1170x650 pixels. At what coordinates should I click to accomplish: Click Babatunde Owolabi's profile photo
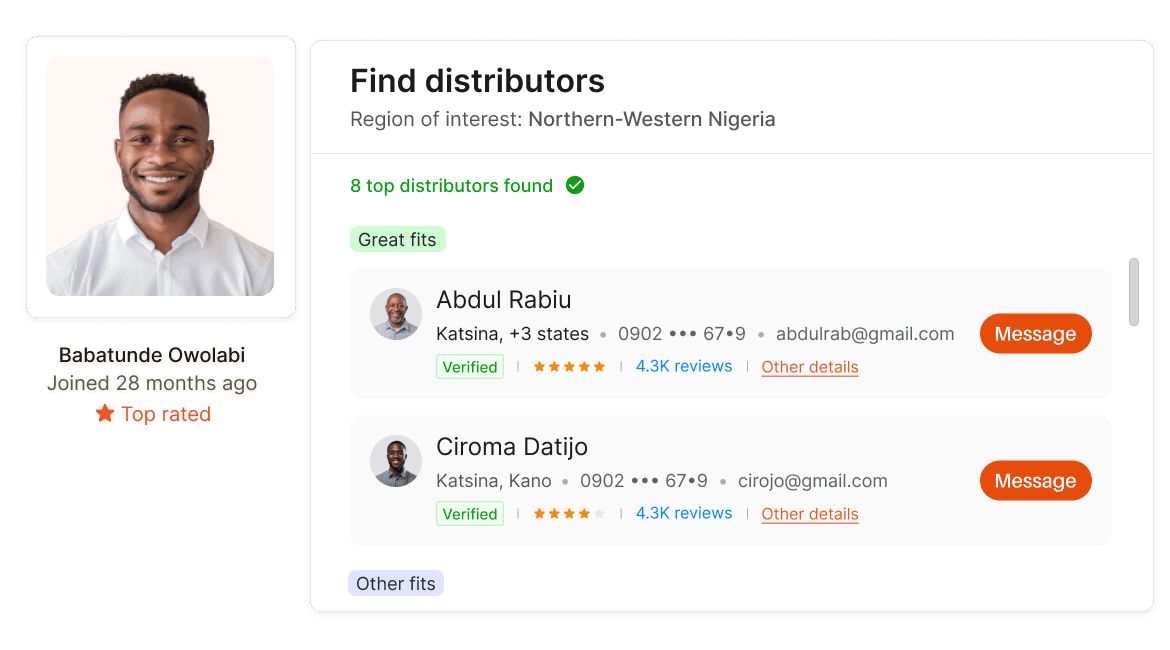(160, 175)
